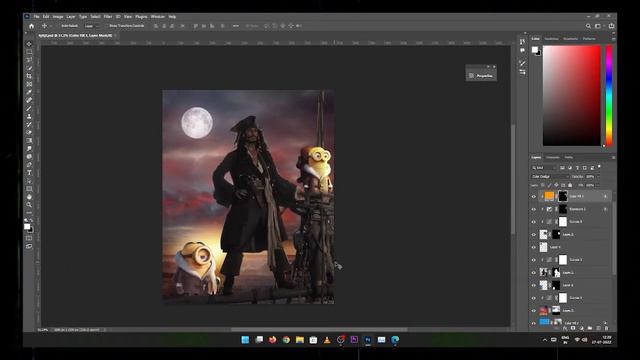Hide the orange Color Fill 1 layer
The width and height of the screenshot is (640, 360).
tap(533, 197)
